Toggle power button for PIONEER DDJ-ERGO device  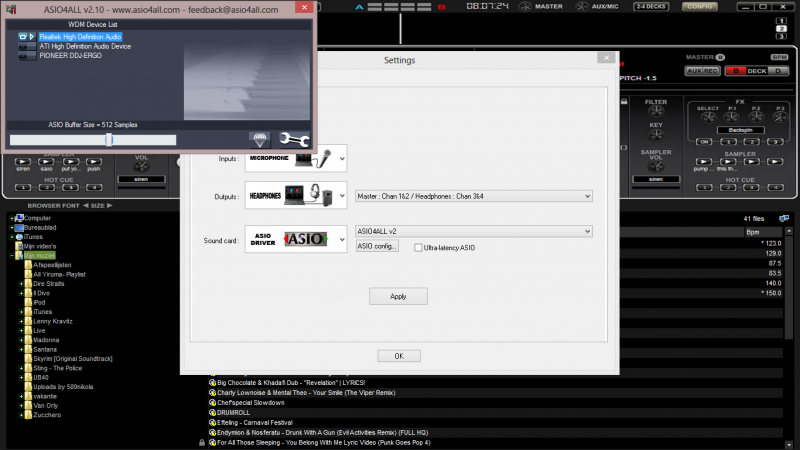click(x=22, y=56)
